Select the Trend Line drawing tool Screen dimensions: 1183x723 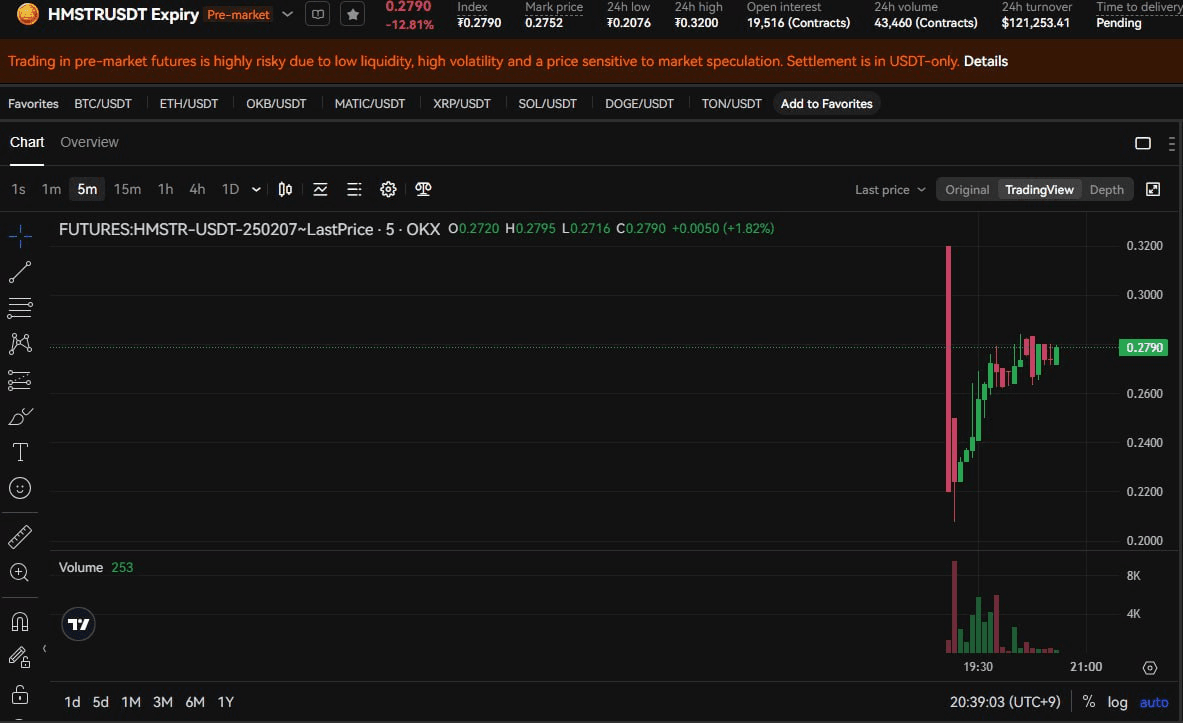[20, 271]
